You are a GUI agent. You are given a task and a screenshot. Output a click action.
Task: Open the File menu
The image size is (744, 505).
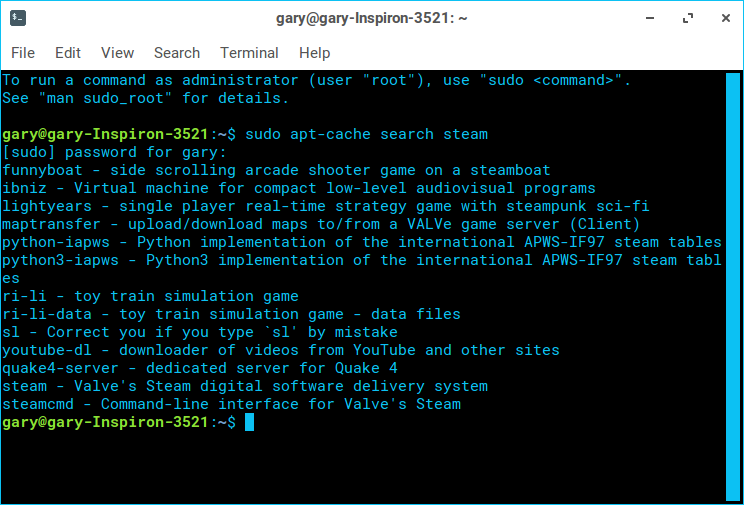(23, 53)
